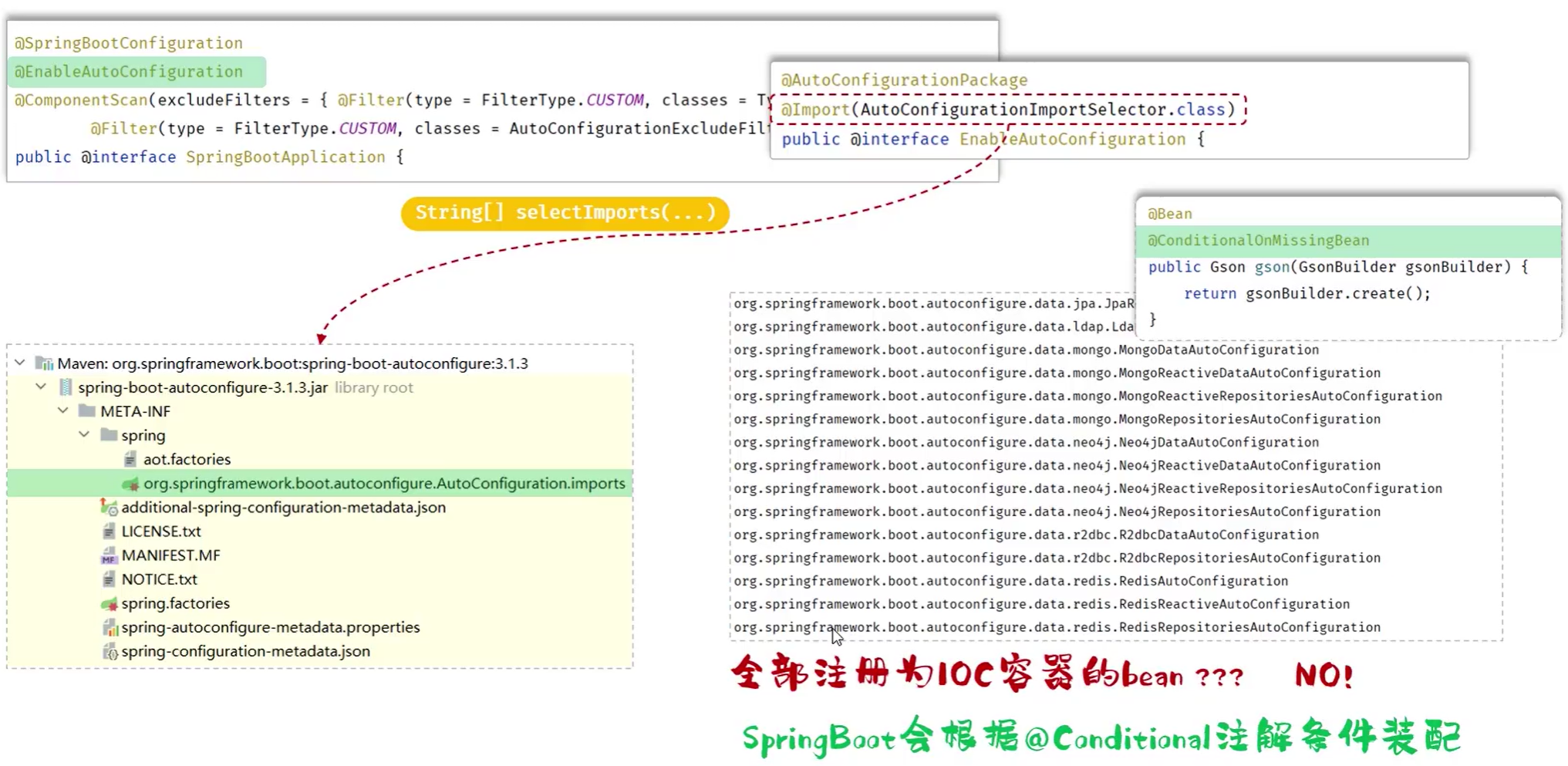Click the aot.factories file icon
The image size is (1568, 766).
[130, 459]
